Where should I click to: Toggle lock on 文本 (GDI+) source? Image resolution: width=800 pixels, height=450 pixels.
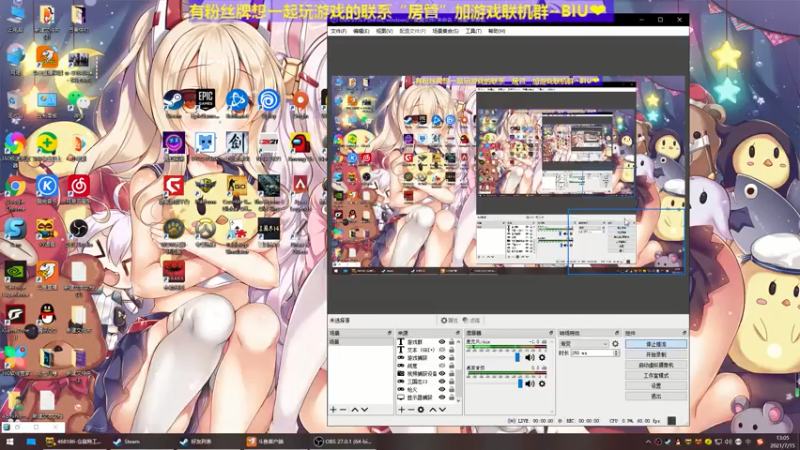(x=451, y=350)
